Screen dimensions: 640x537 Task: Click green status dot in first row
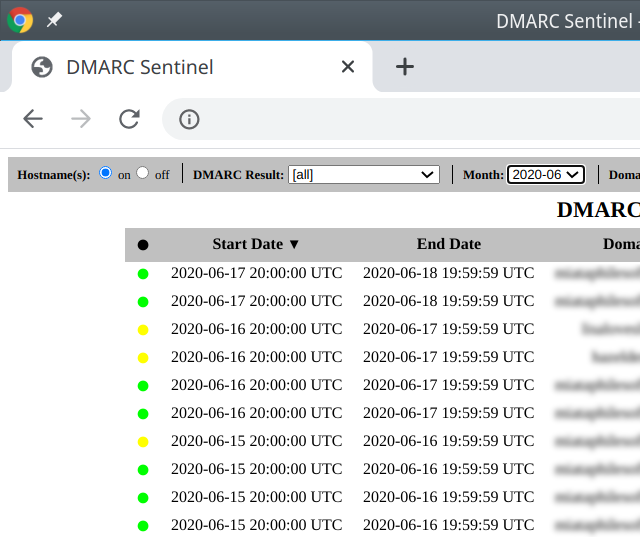(143, 273)
